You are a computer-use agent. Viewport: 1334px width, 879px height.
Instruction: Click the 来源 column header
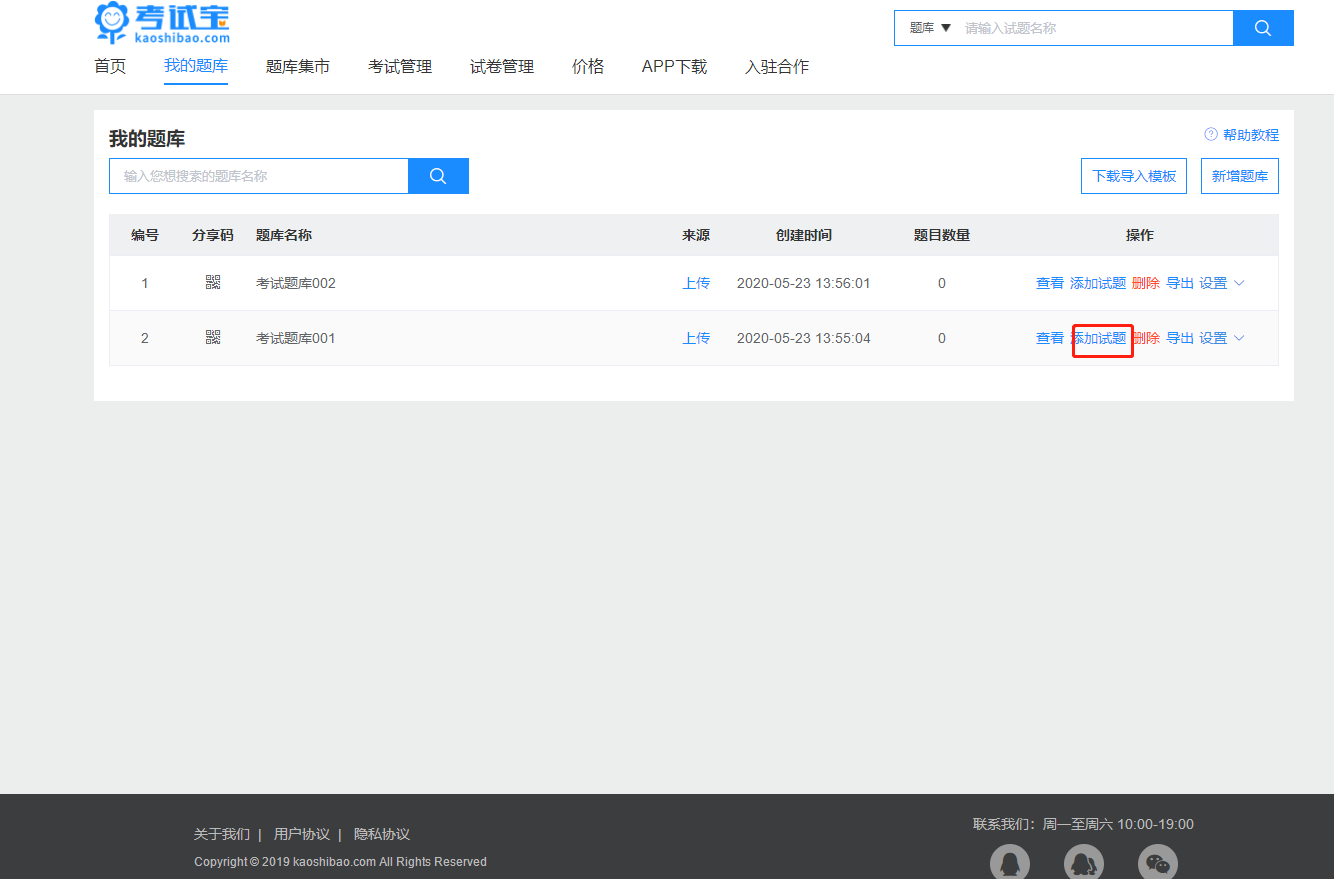click(696, 235)
